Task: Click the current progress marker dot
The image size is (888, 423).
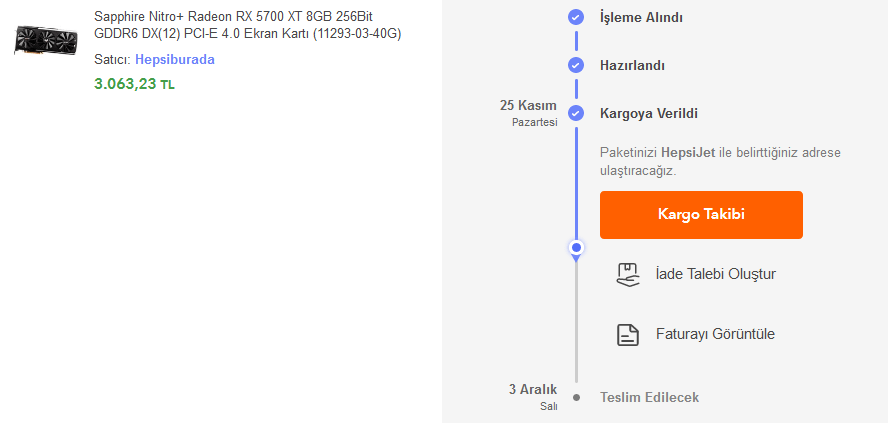Action: point(575,247)
